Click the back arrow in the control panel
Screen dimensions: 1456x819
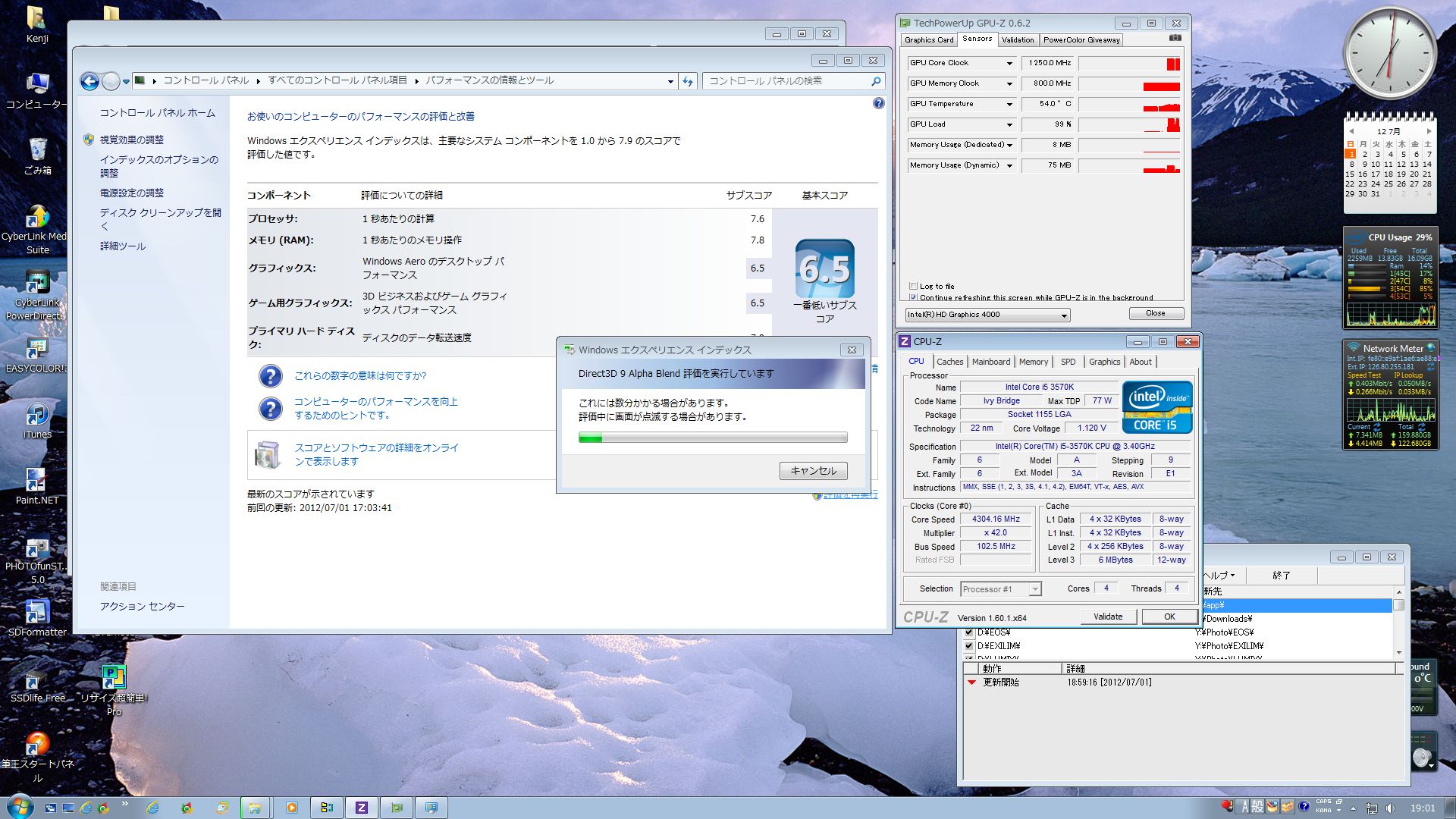click(89, 81)
